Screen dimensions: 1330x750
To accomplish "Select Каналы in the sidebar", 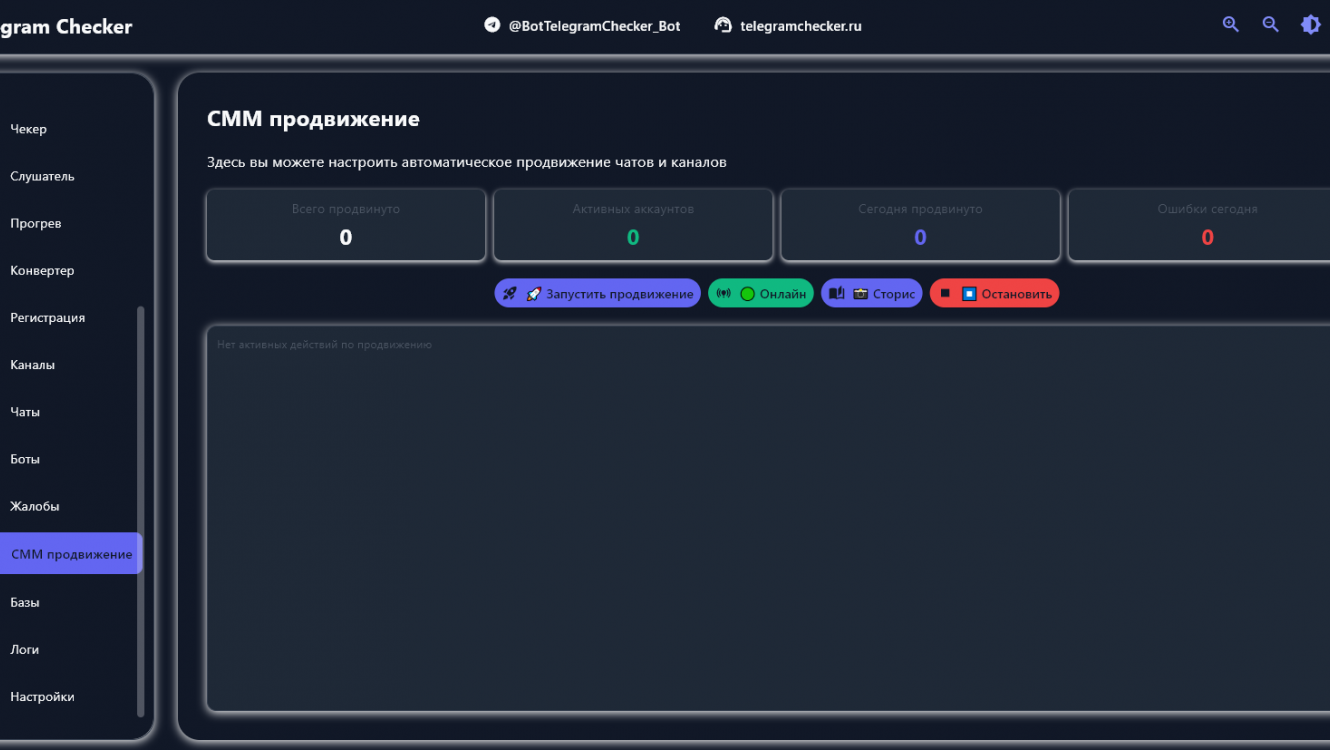I will (x=32, y=365).
